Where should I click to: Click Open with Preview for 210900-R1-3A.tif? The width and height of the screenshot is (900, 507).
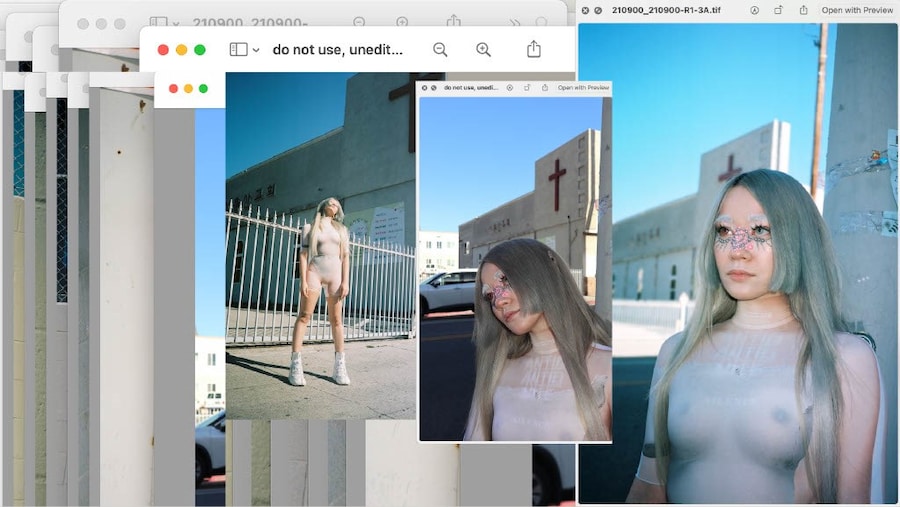pos(857,10)
